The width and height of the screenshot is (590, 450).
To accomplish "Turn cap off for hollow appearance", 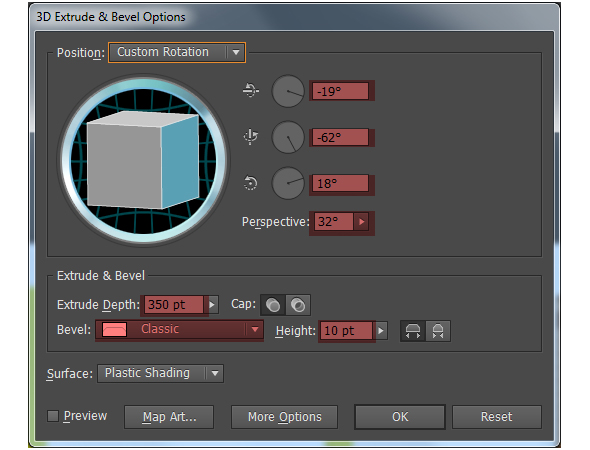I will click(298, 305).
